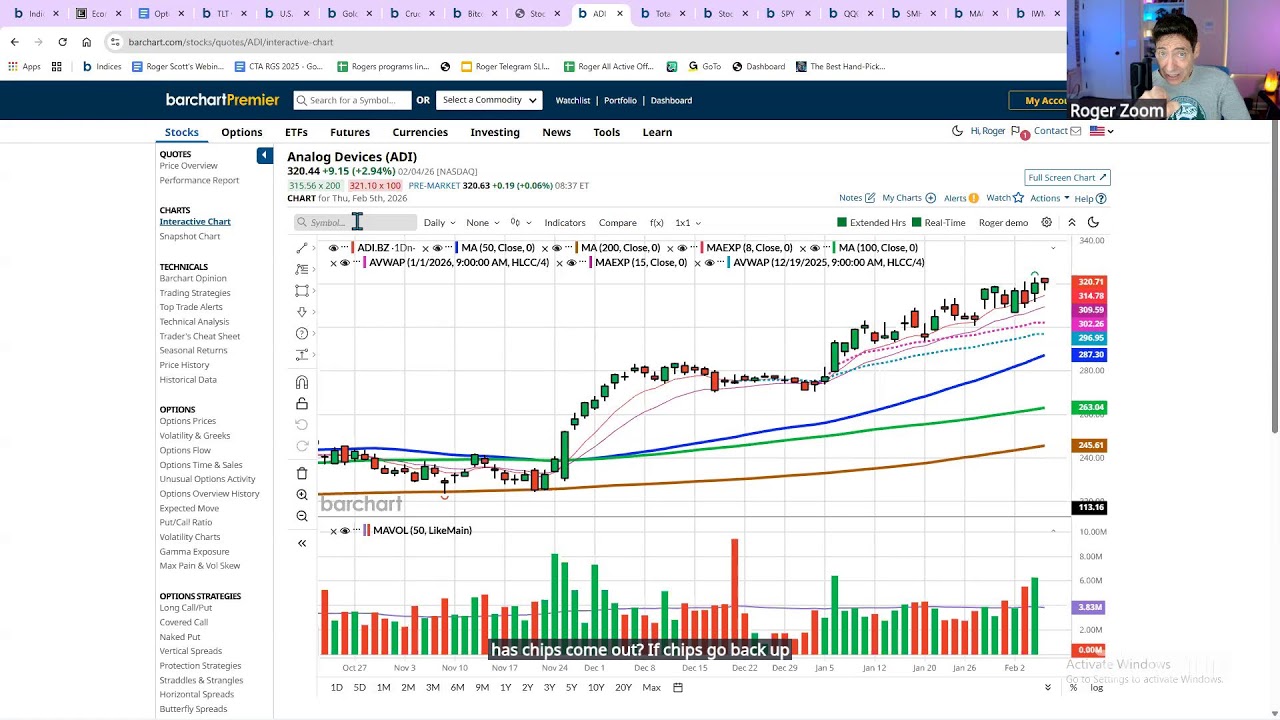Expand the main pane legend chevron

1052,248
